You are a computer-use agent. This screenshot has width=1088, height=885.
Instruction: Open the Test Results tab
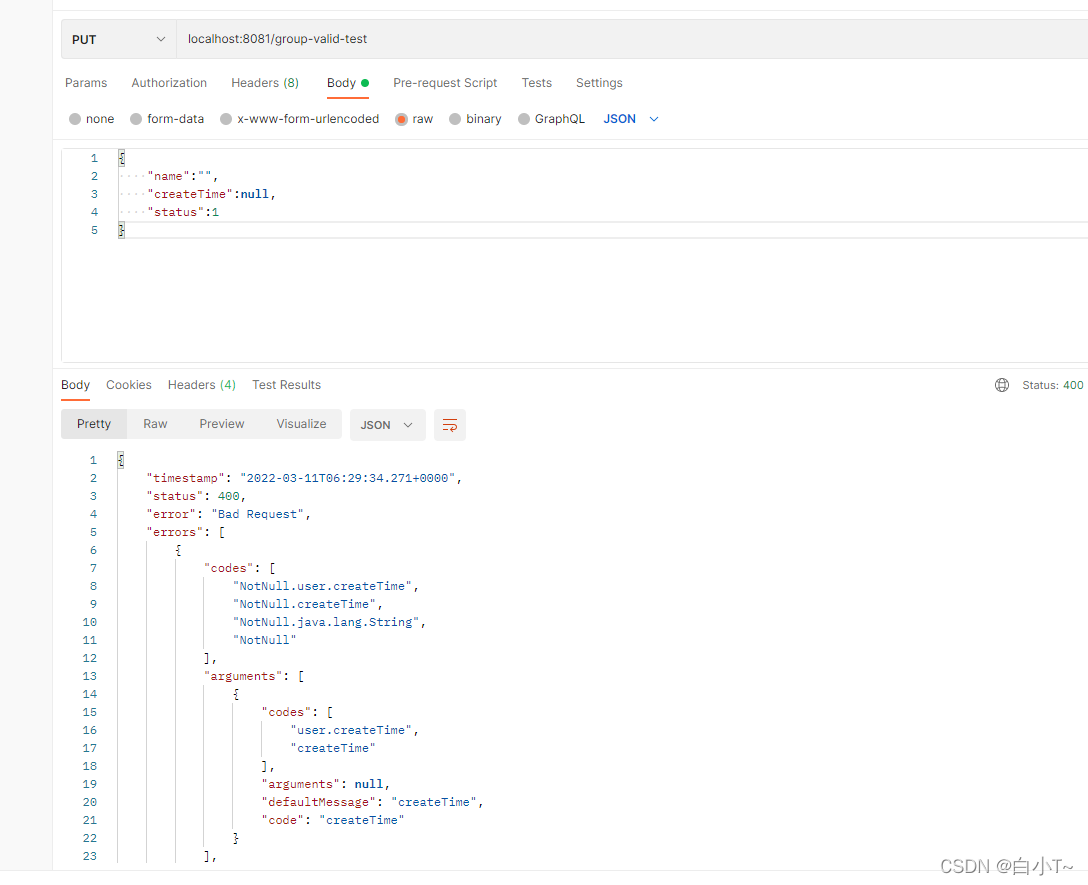[287, 385]
